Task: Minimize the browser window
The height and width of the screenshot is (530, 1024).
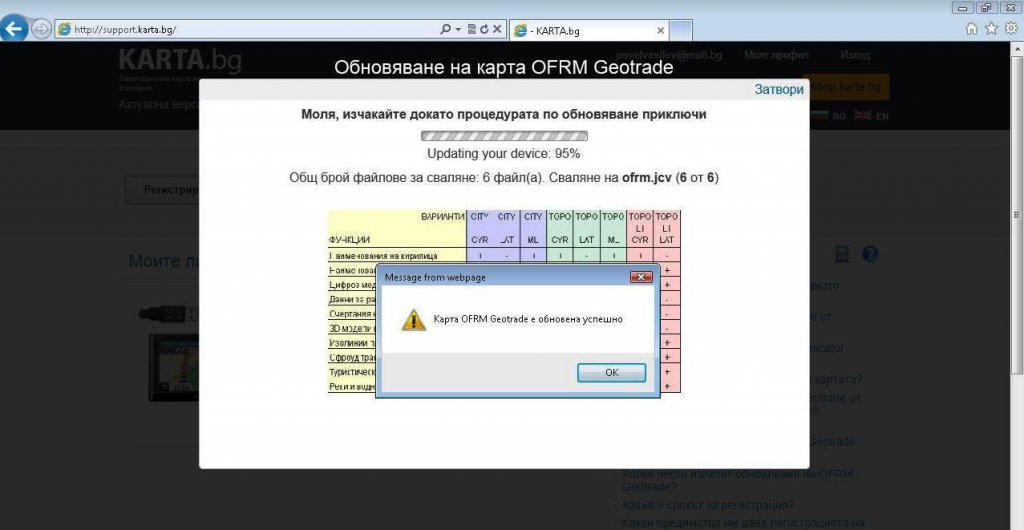Action: [963, 8]
